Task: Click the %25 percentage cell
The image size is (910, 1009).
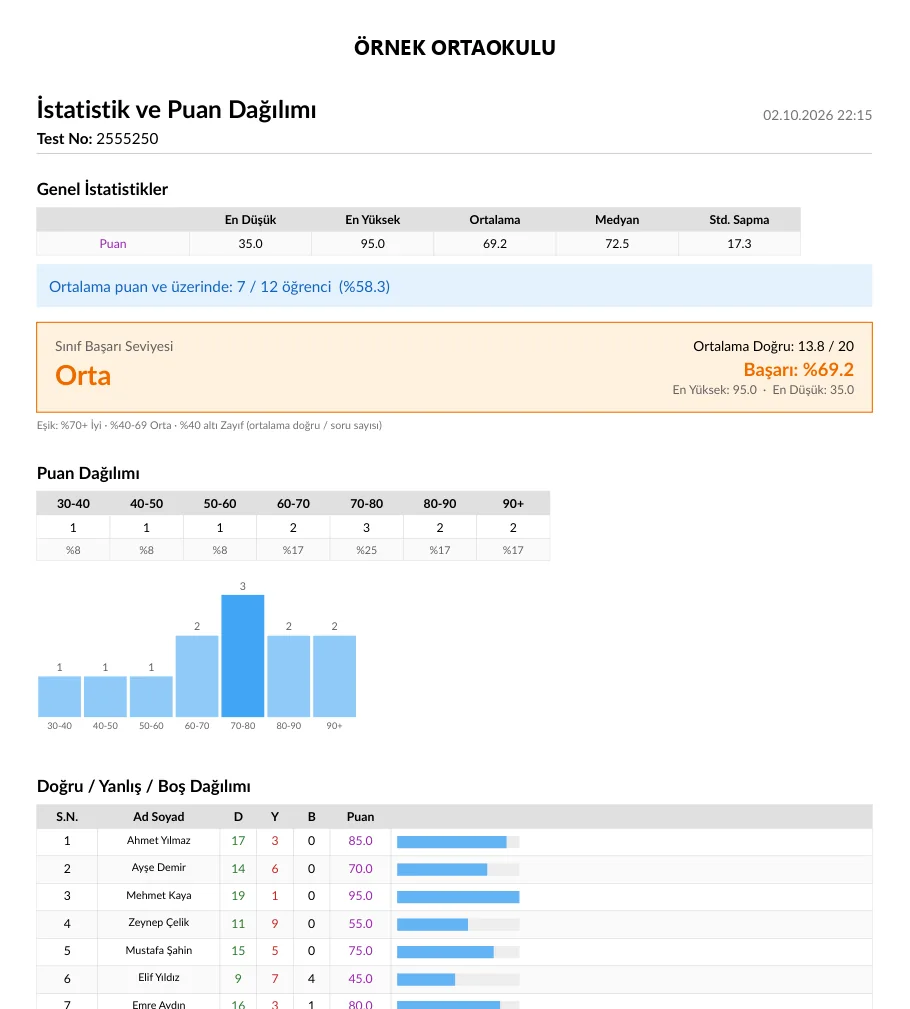Action: tap(367, 550)
